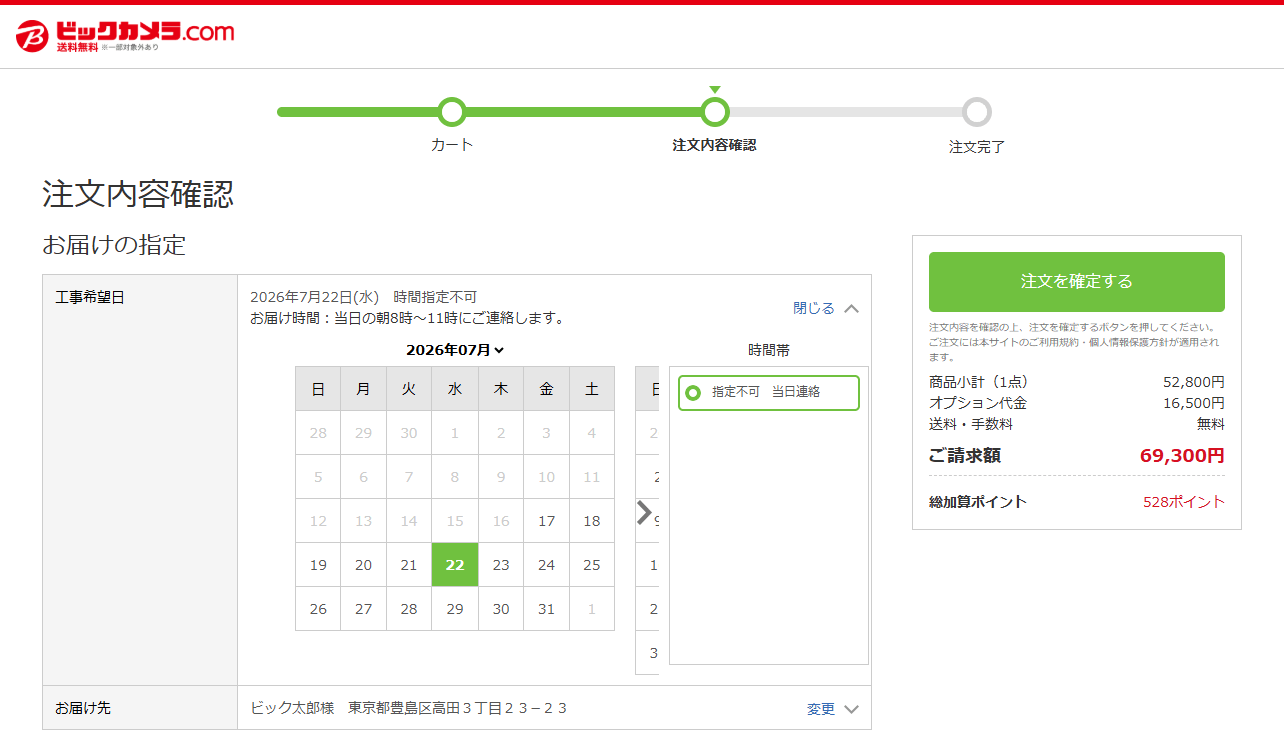Go to next month with arrow
Image resolution: width=1284 pixels, height=740 pixels.
(x=644, y=512)
